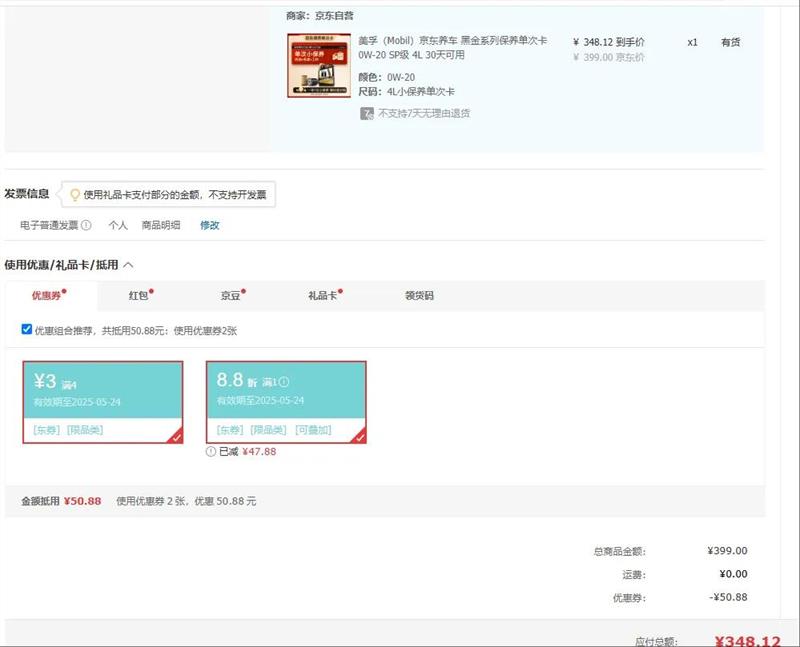The height and width of the screenshot is (647, 800).
Task: Click the 颜色：0W-20 attribute
Action: [387, 78]
